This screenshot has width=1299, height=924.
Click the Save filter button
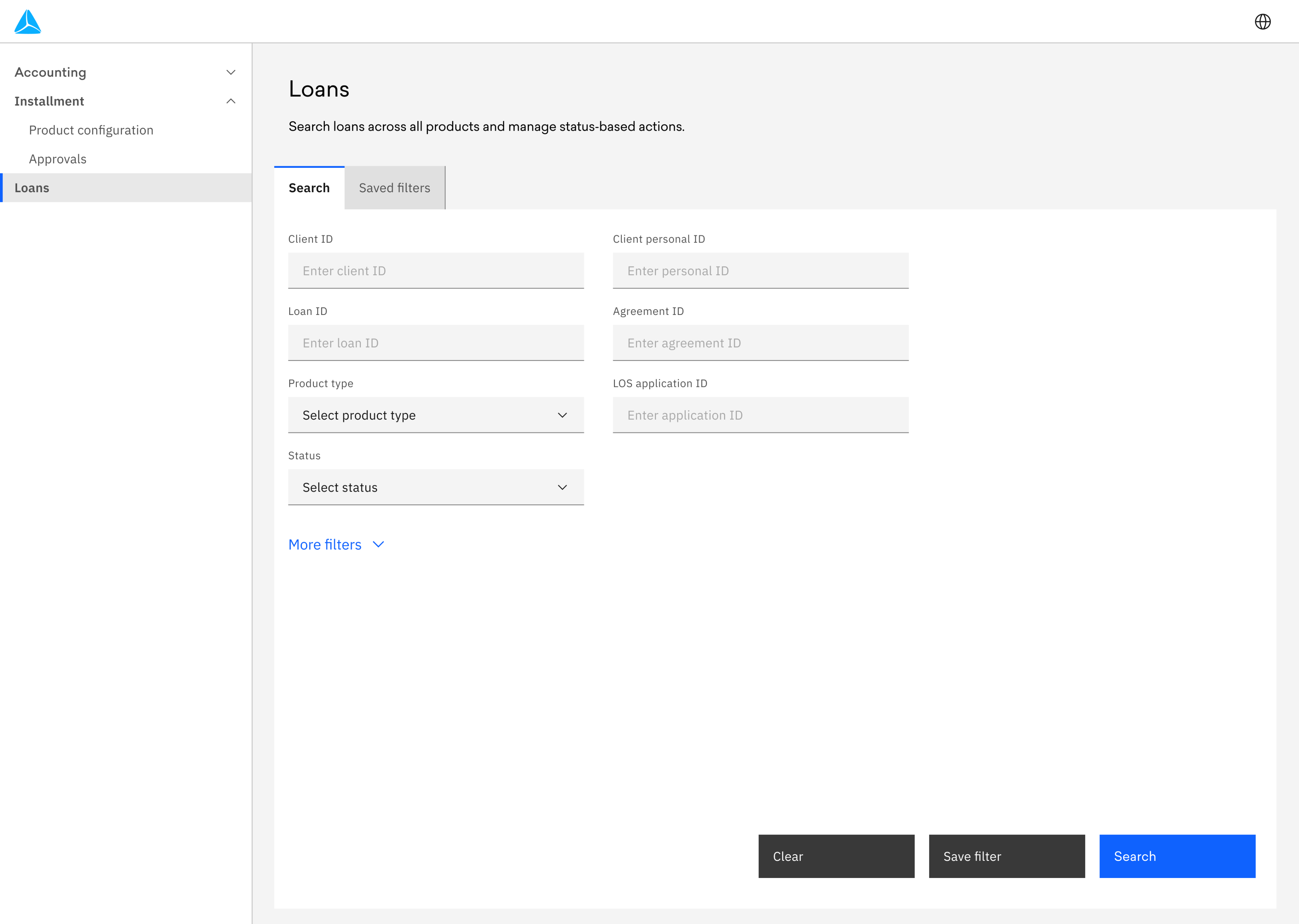[1007, 857]
